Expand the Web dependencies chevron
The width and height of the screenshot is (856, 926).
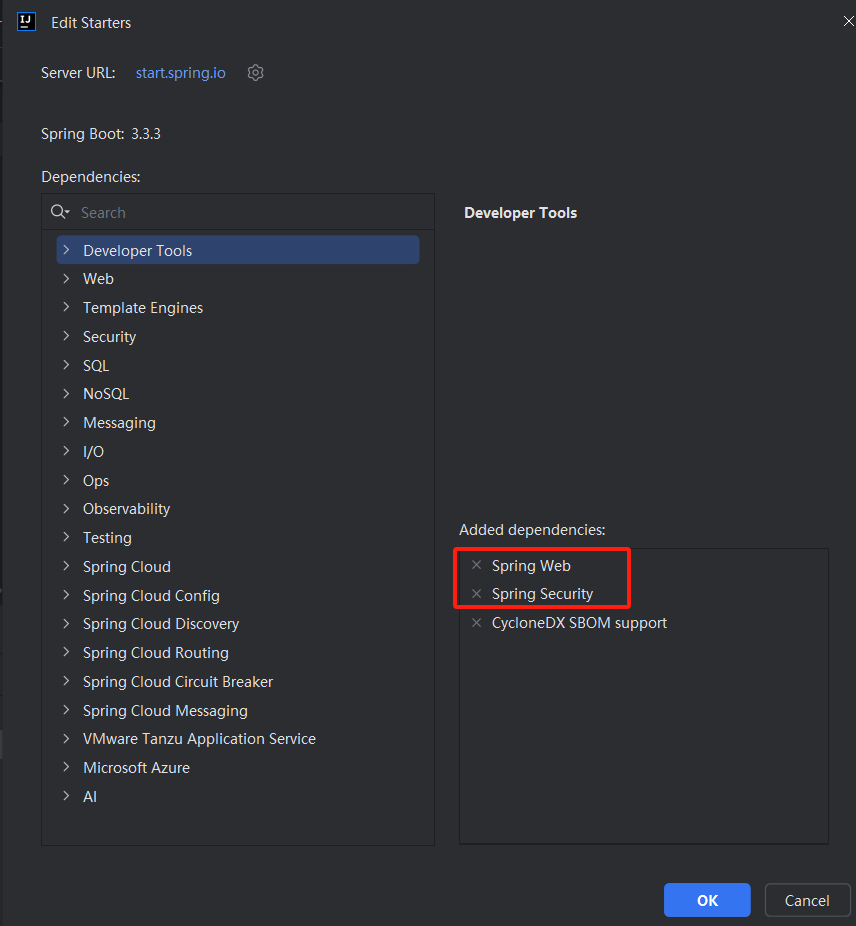click(x=66, y=279)
